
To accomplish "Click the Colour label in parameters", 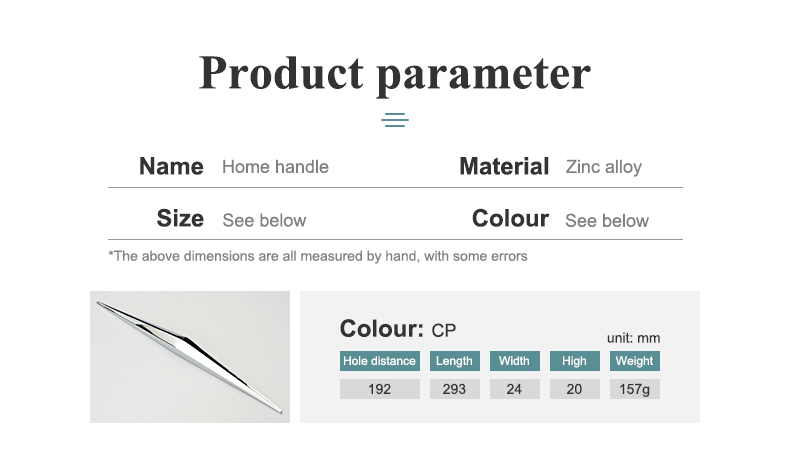I will [x=510, y=219].
